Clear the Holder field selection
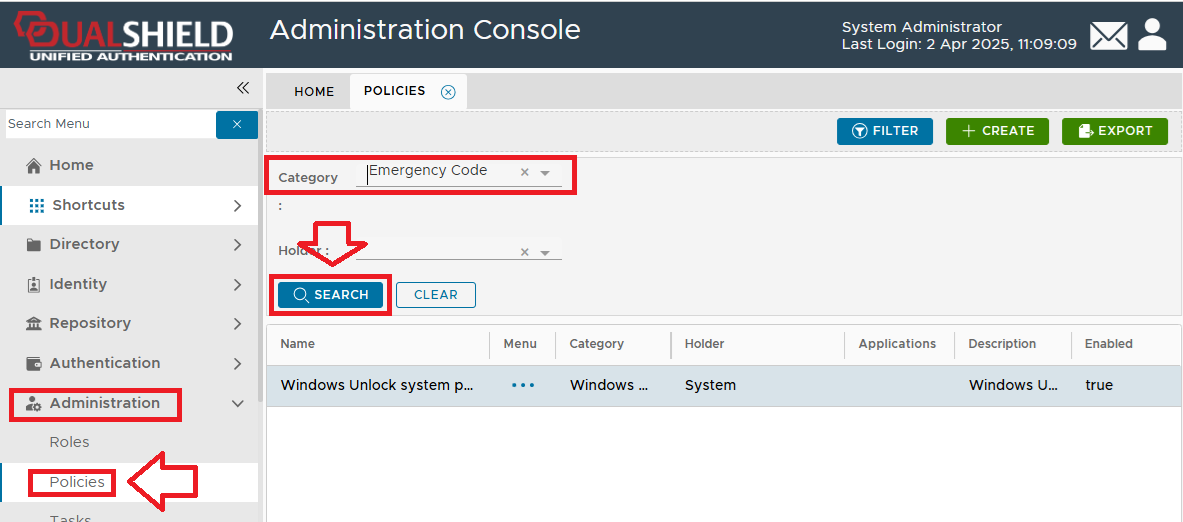 coord(525,252)
